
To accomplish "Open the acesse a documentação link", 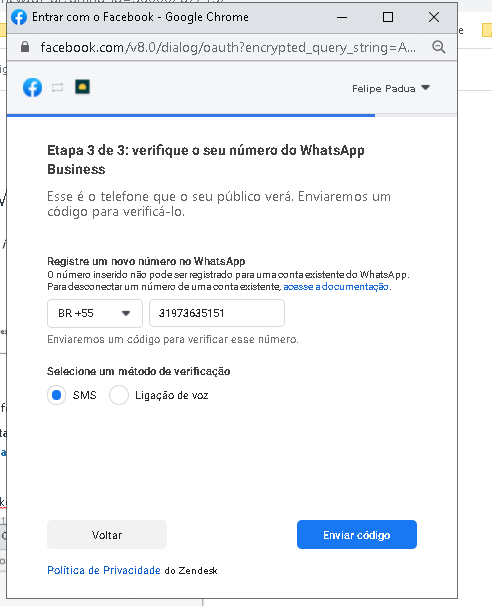I will [336, 287].
